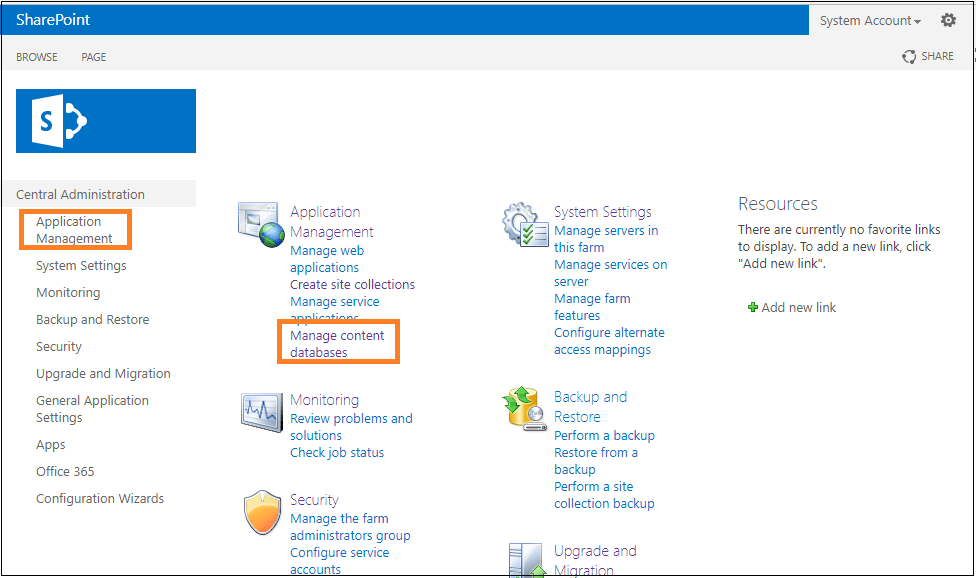Click the System Settings gears icon
The image size is (976, 578).
pos(525,224)
